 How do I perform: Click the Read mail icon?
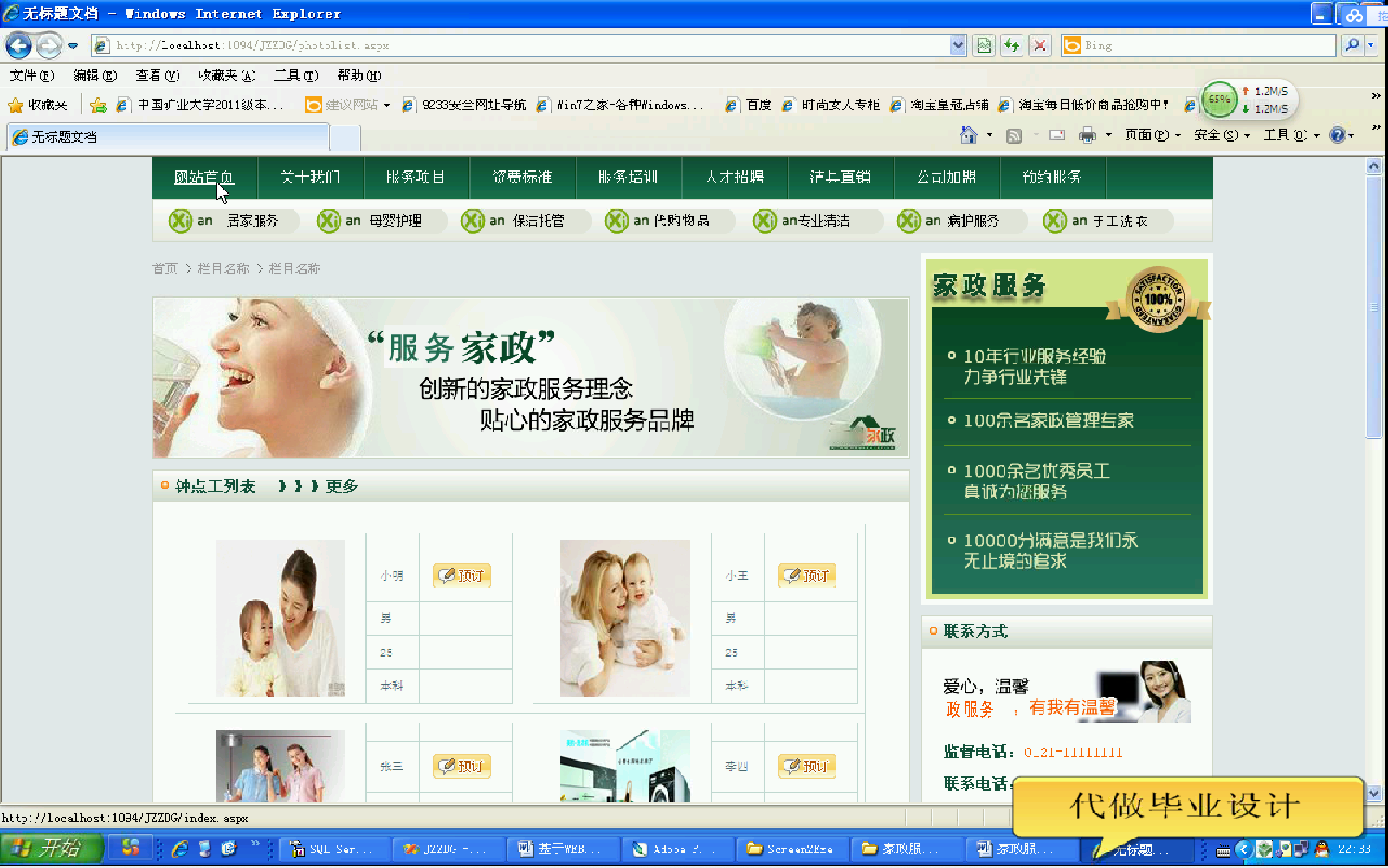[x=1057, y=135]
